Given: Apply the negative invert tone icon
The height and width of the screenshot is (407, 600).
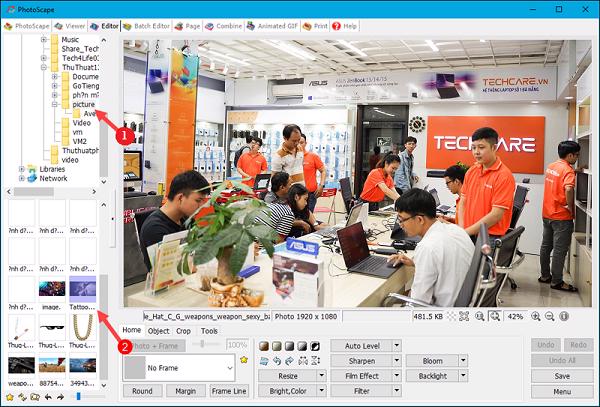Looking at the screenshot, I should [315, 346].
